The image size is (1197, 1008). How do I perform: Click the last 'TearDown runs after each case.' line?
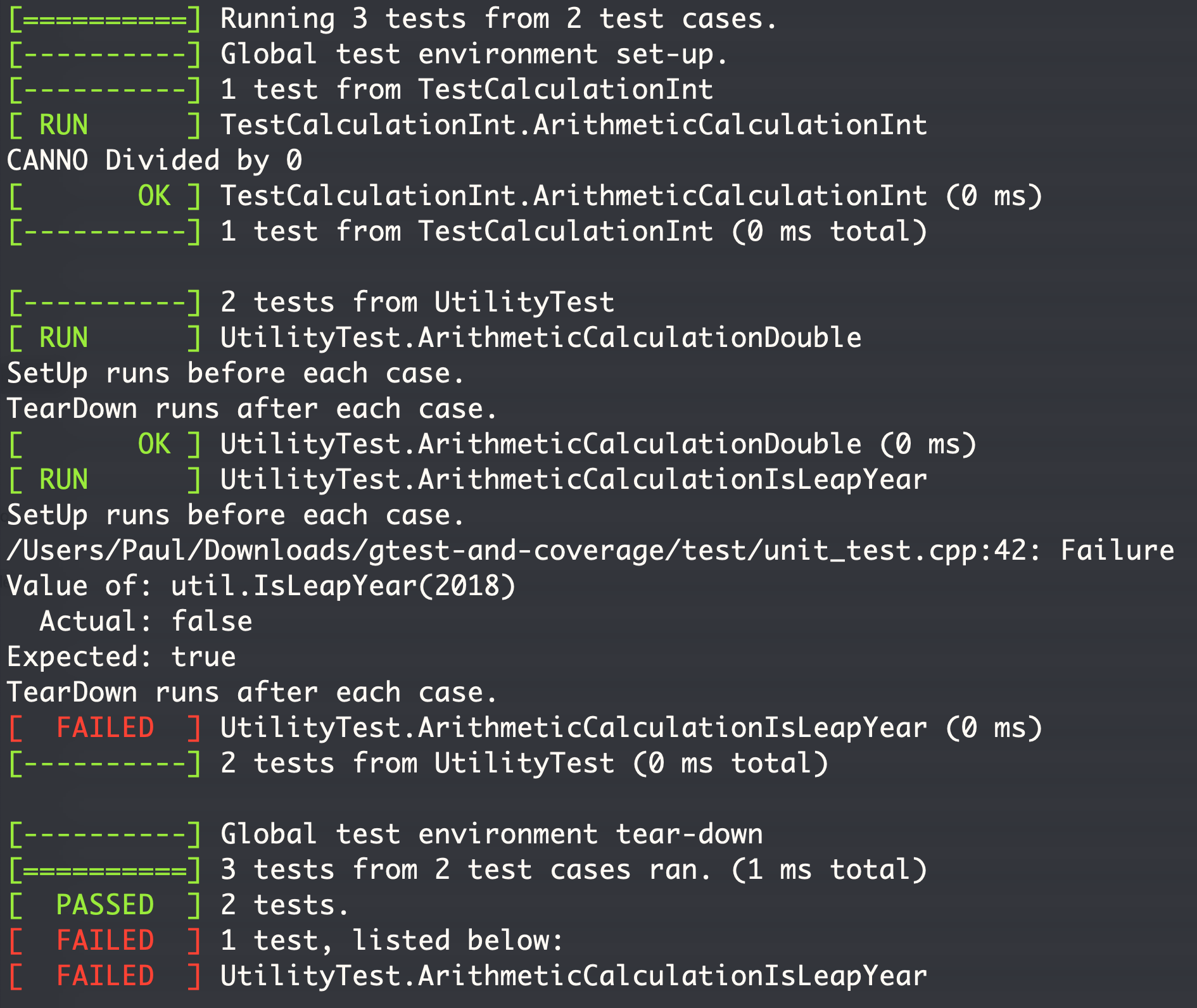click(x=252, y=692)
